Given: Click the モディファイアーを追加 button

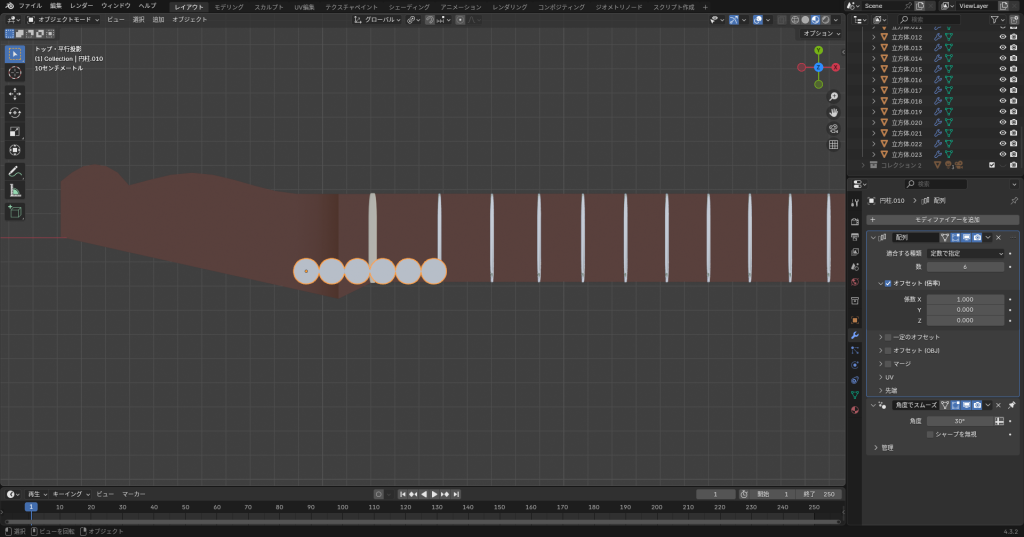Looking at the screenshot, I should pyautogui.click(x=946, y=220).
